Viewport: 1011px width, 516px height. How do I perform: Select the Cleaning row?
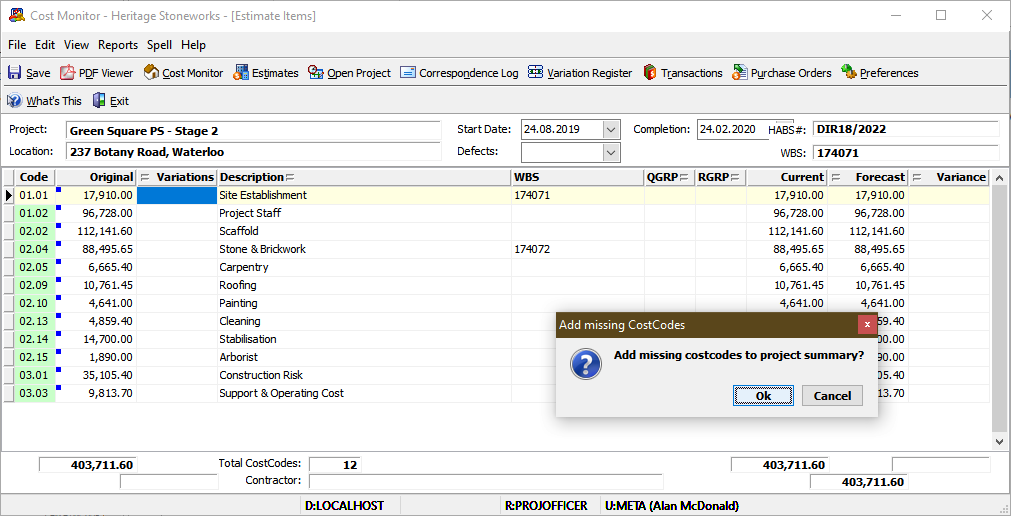pos(496,321)
